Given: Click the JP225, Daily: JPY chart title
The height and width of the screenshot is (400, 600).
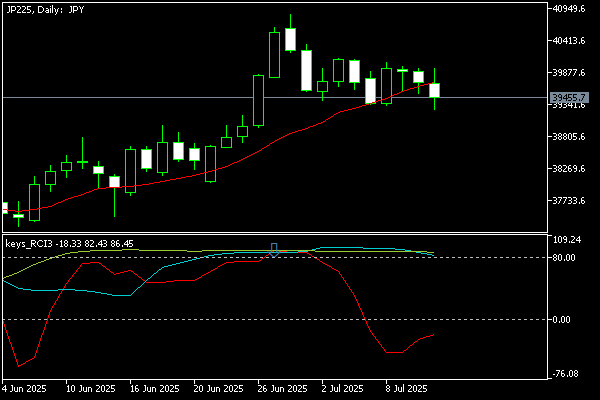Looking at the screenshot, I should click(45, 10).
